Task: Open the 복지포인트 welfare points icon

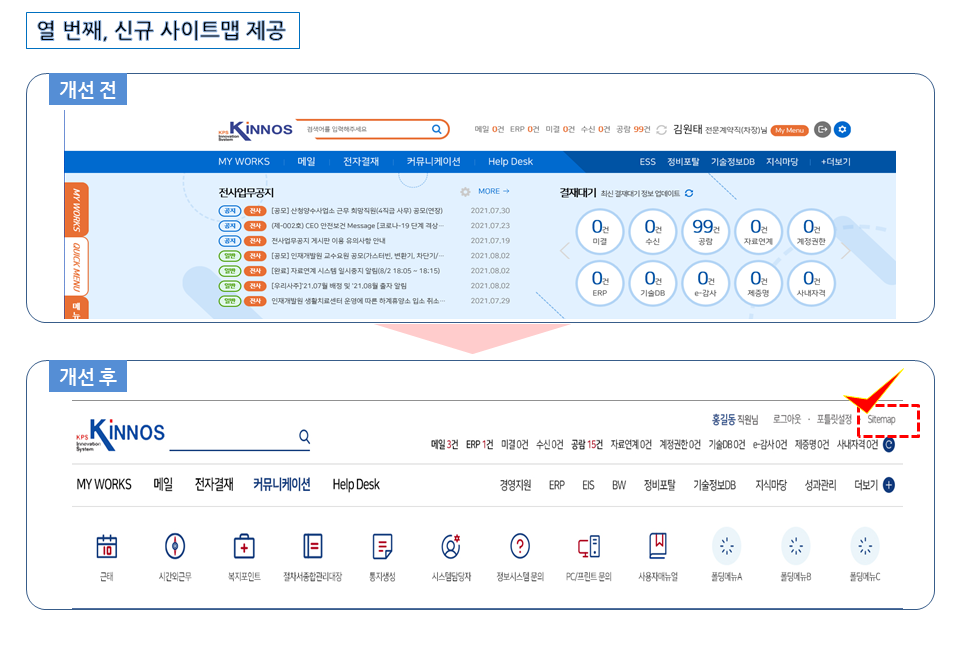Action: coord(244,546)
